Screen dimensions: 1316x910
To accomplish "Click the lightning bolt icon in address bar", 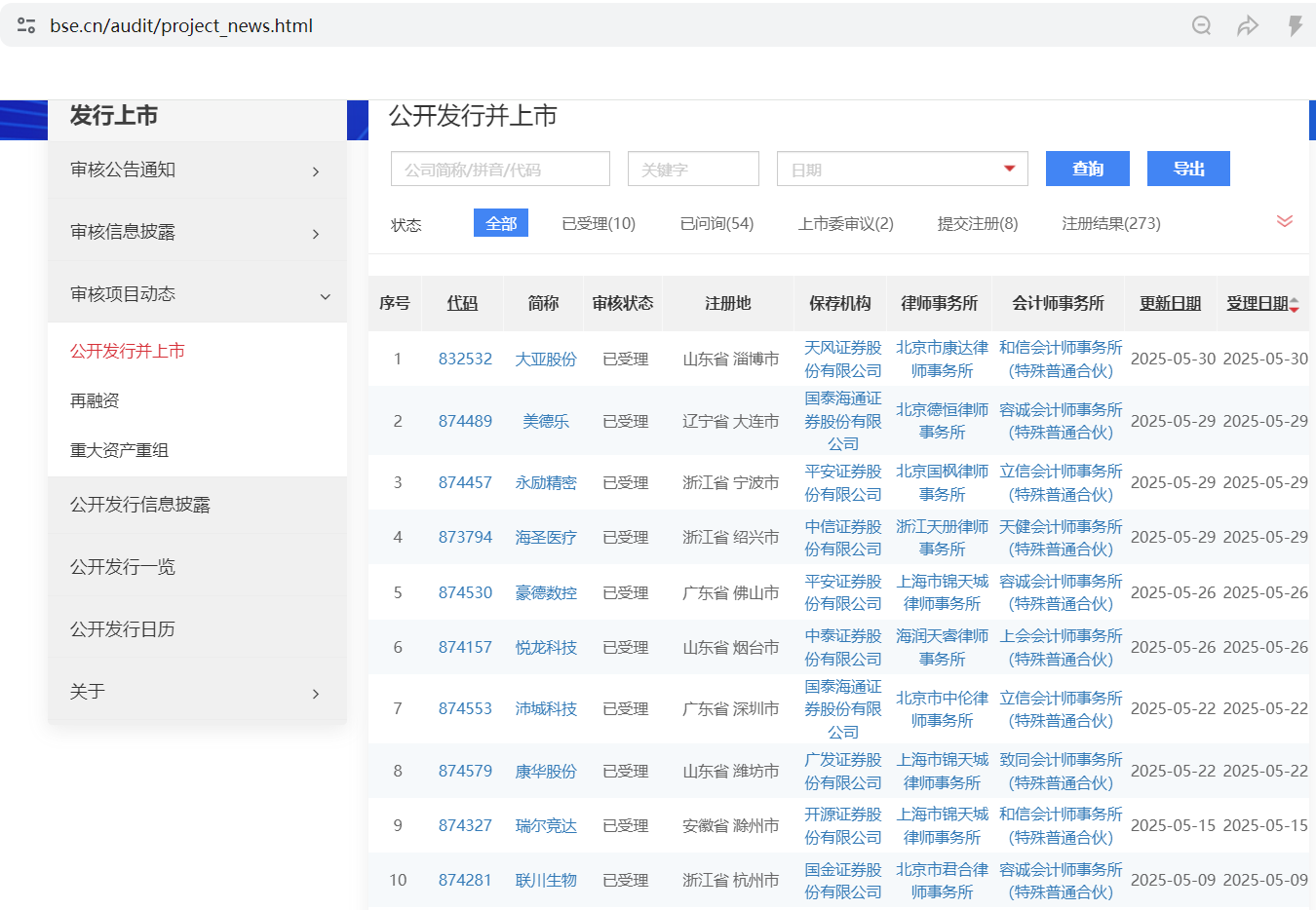I will point(1295,25).
